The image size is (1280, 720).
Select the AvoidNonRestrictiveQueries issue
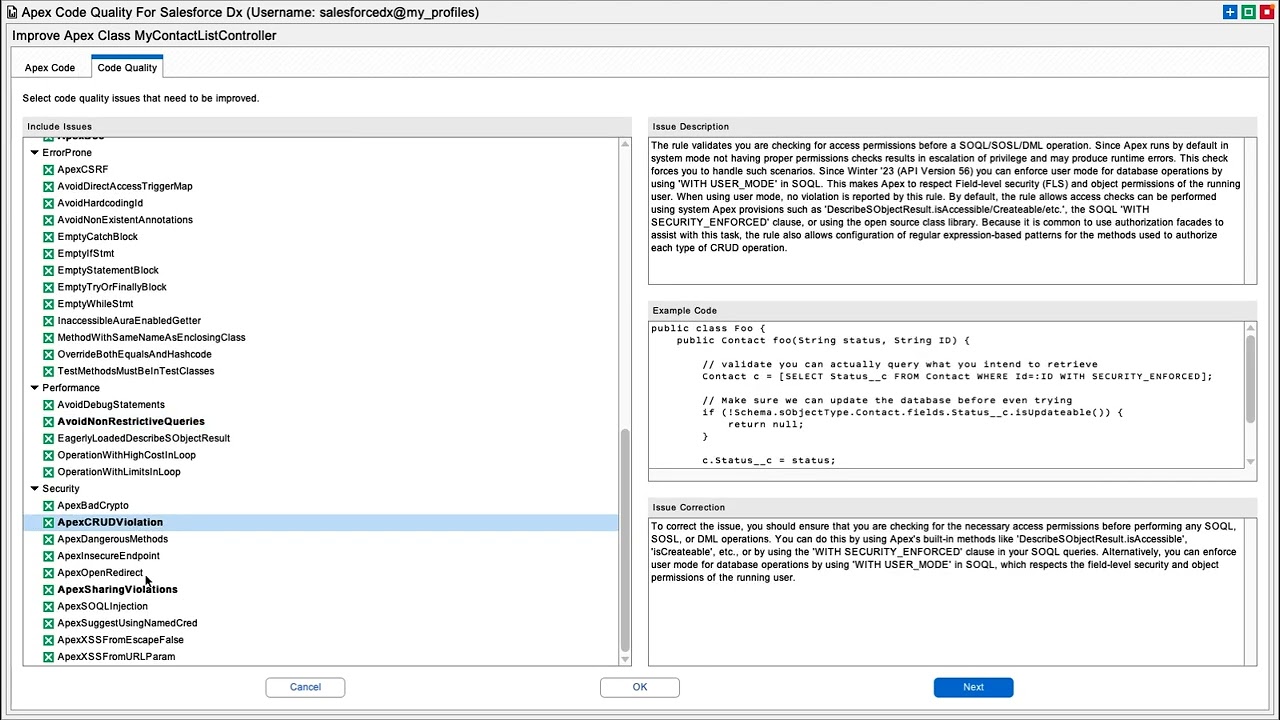click(x=131, y=422)
